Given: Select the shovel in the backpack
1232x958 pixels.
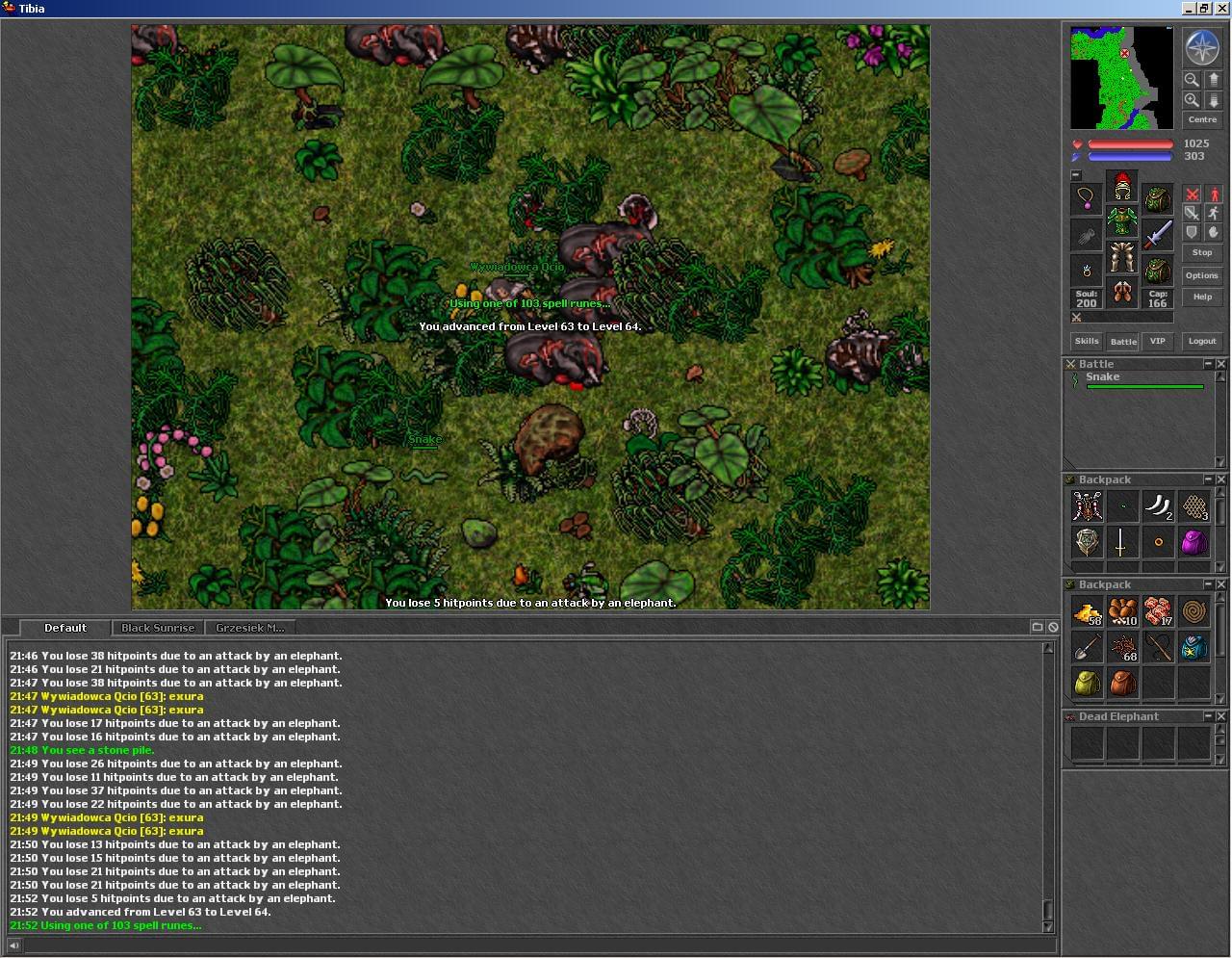Looking at the screenshot, I should [1088, 647].
